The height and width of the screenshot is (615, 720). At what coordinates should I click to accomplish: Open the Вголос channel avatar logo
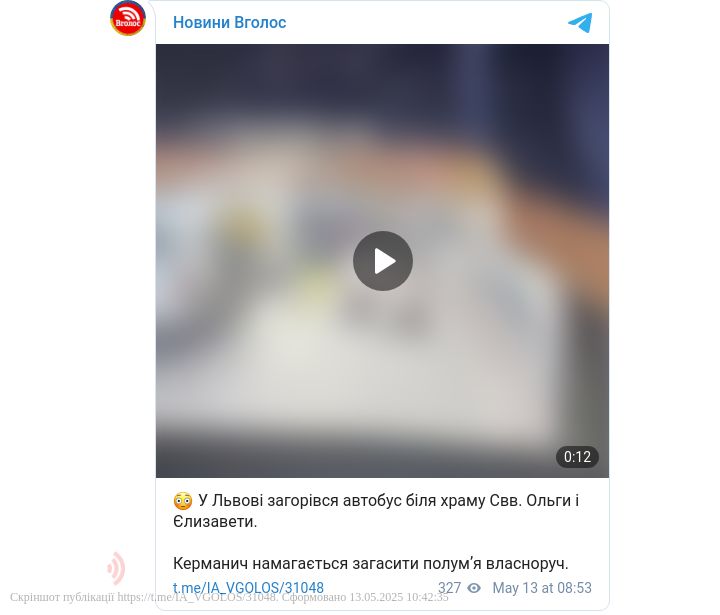pyautogui.click(x=128, y=18)
